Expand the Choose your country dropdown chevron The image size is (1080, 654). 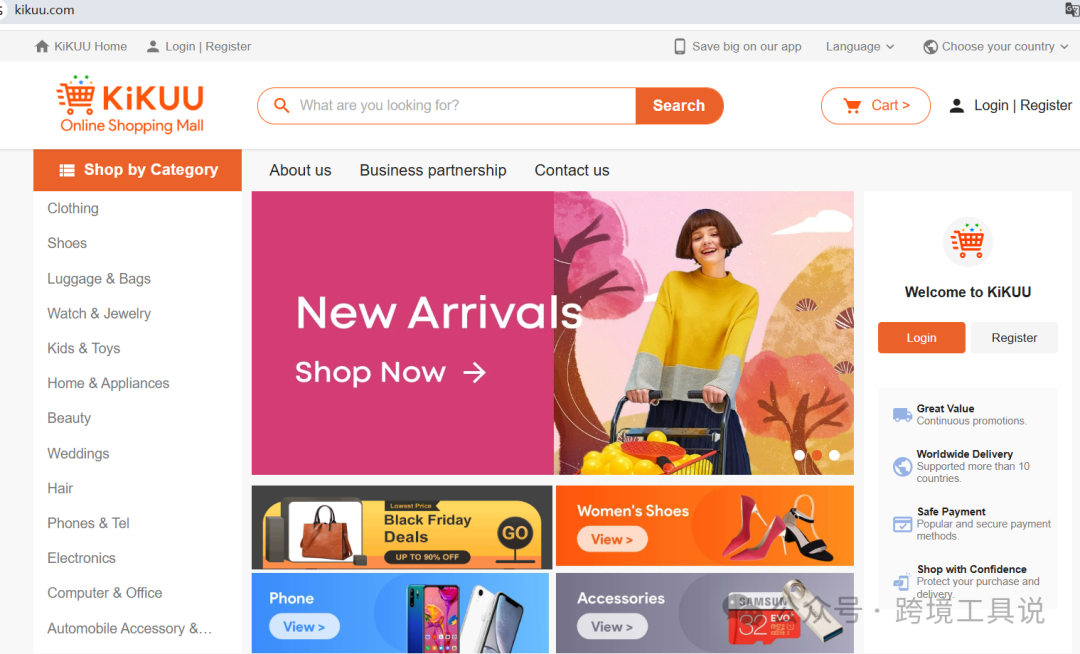click(1064, 47)
